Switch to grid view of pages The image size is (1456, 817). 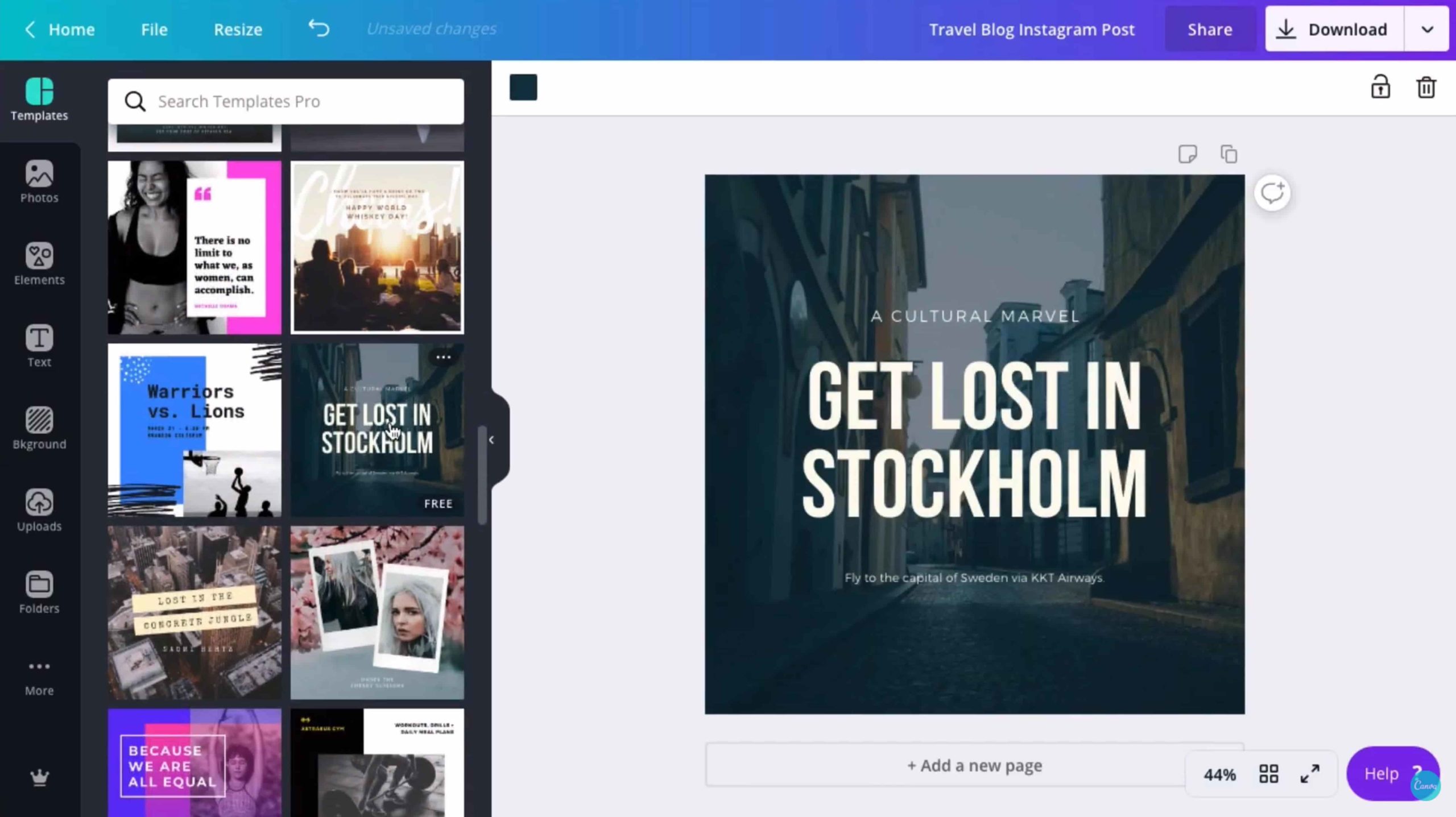(1268, 774)
